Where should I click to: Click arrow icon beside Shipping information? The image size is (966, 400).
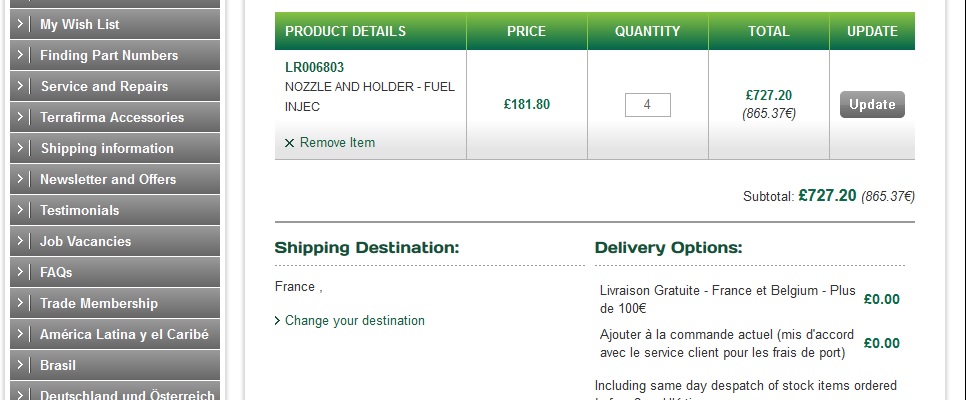(x=21, y=148)
